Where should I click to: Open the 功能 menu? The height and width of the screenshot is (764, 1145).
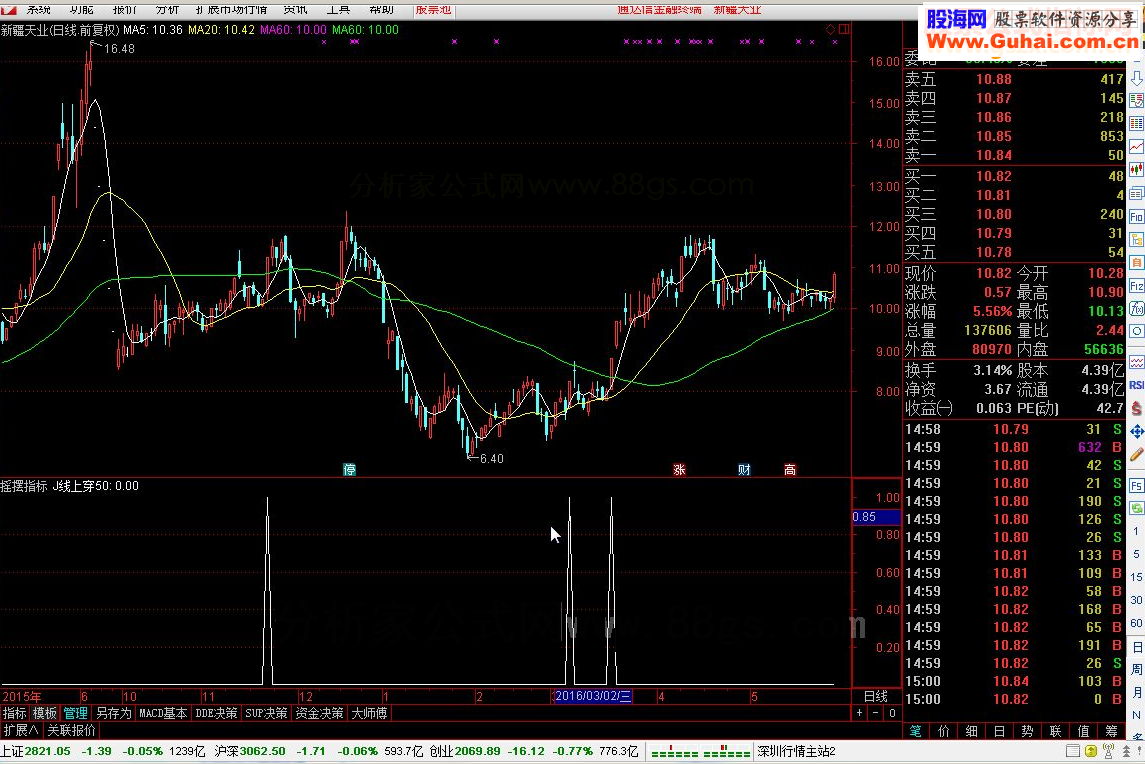[x=81, y=9]
